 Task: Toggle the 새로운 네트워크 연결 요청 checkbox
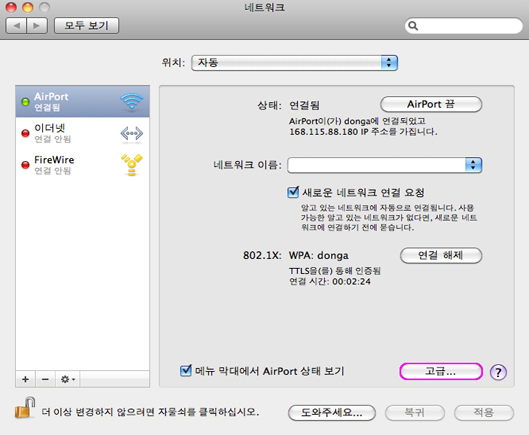click(x=293, y=192)
